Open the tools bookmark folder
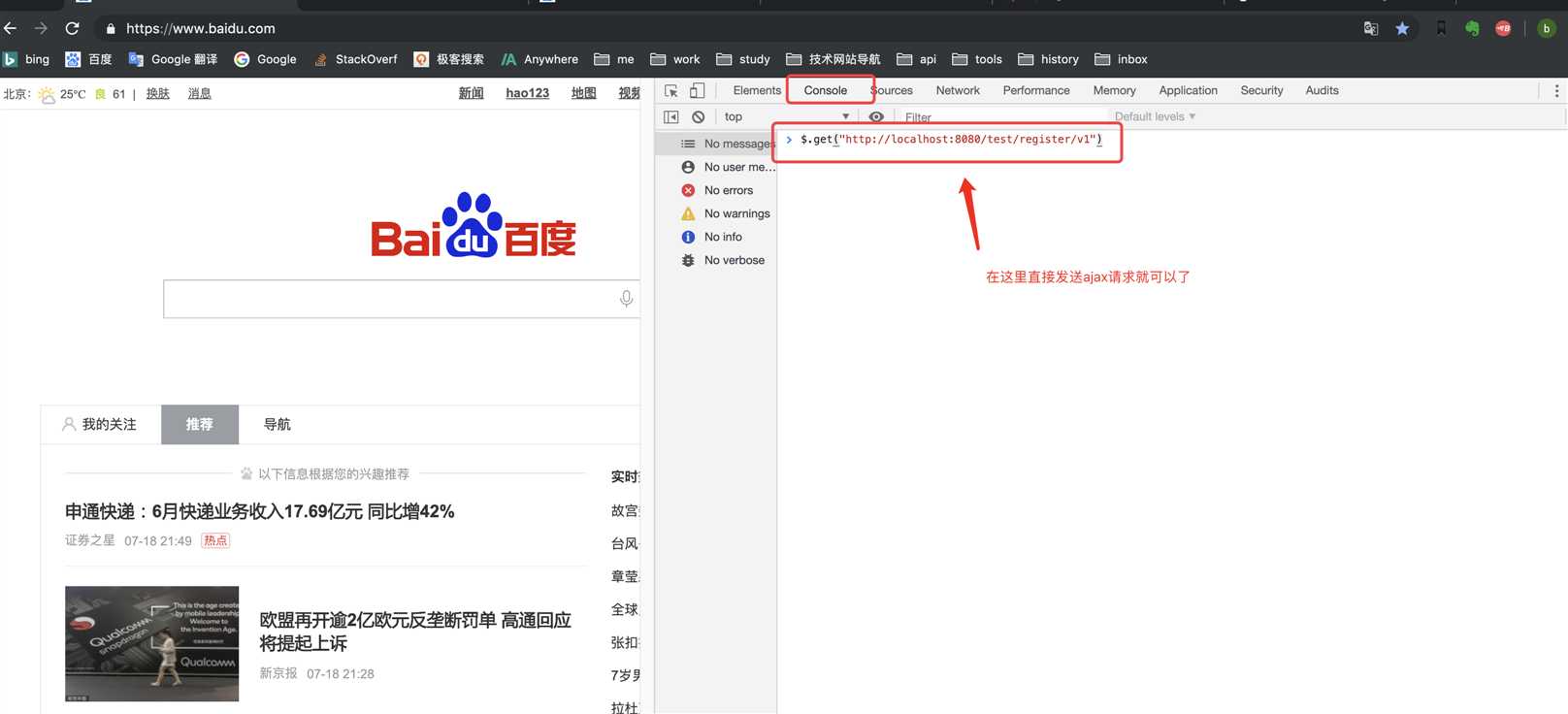 pyautogui.click(x=977, y=59)
